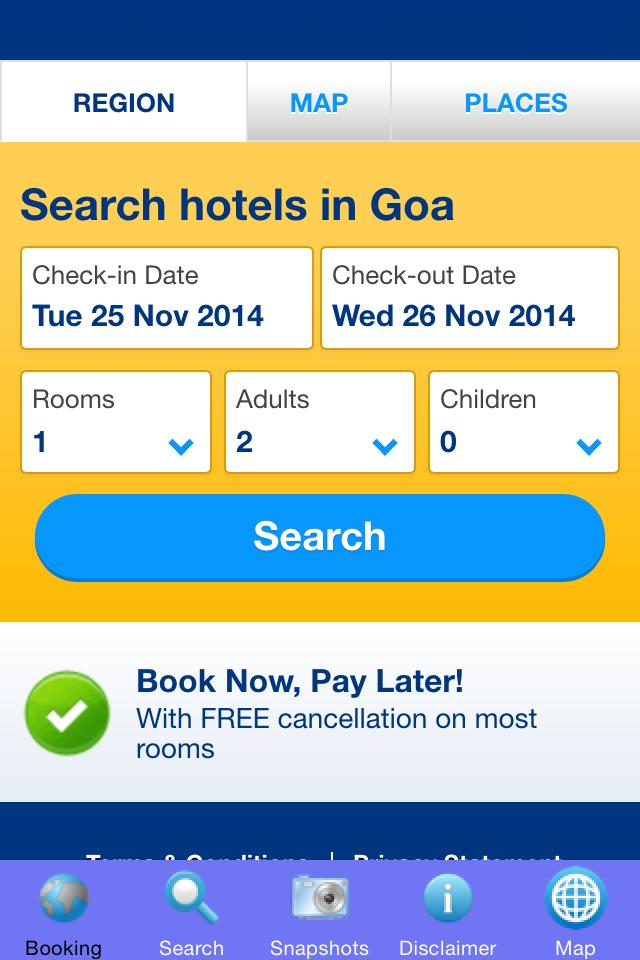640x960 pixels.
Task: Tap the Children dropdown chevron icon
Action: pyautogui.click(x=589, y=448)
